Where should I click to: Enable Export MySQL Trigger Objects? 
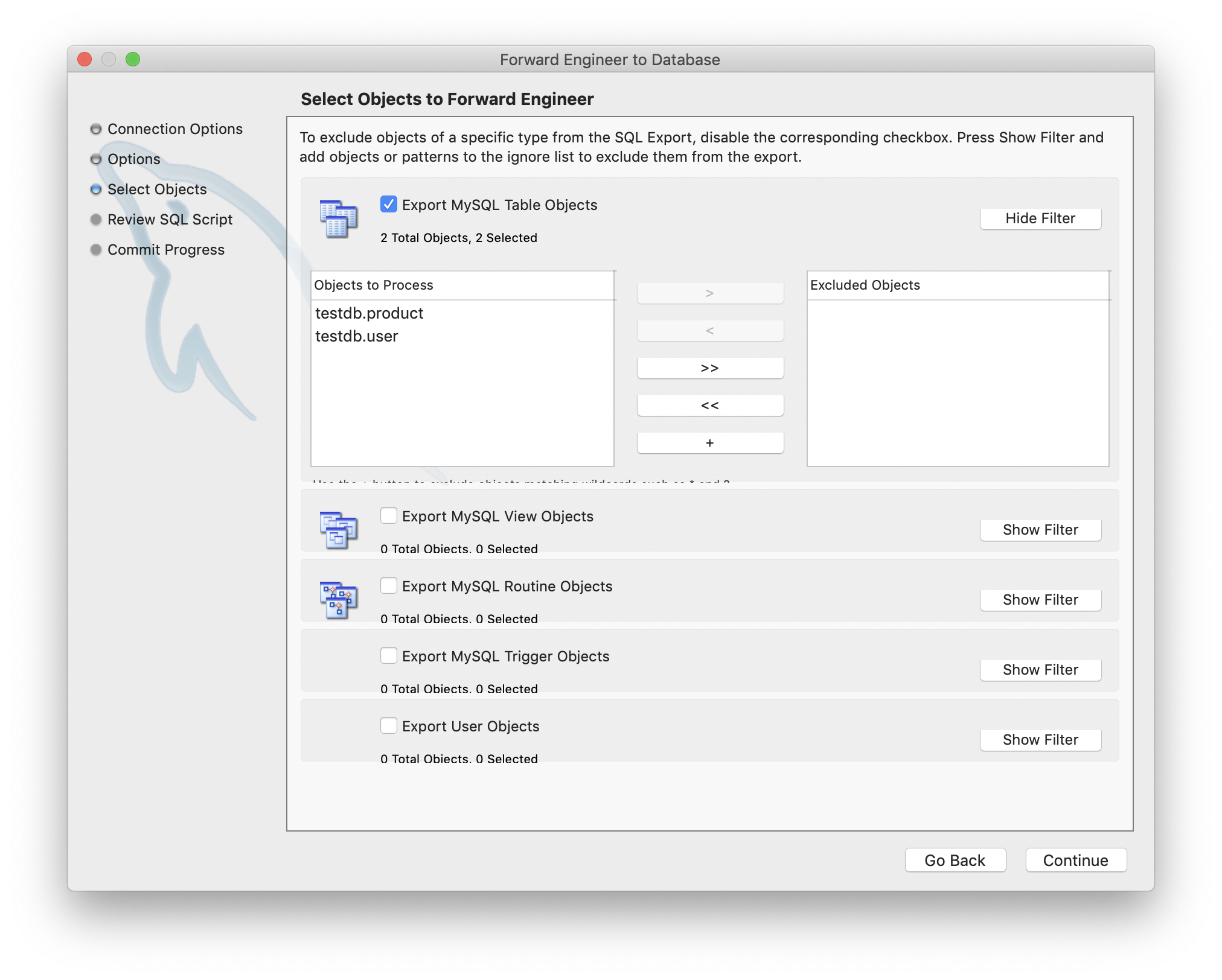[x=389, y=656]
